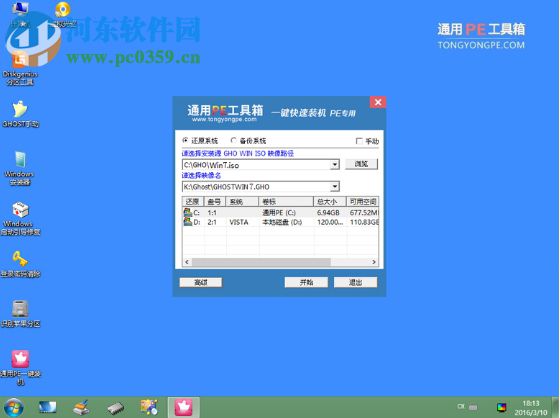The width and height of the screenshot is (560, 418).
Task: Click the Windows Start orb
Action: coord(14,408)
